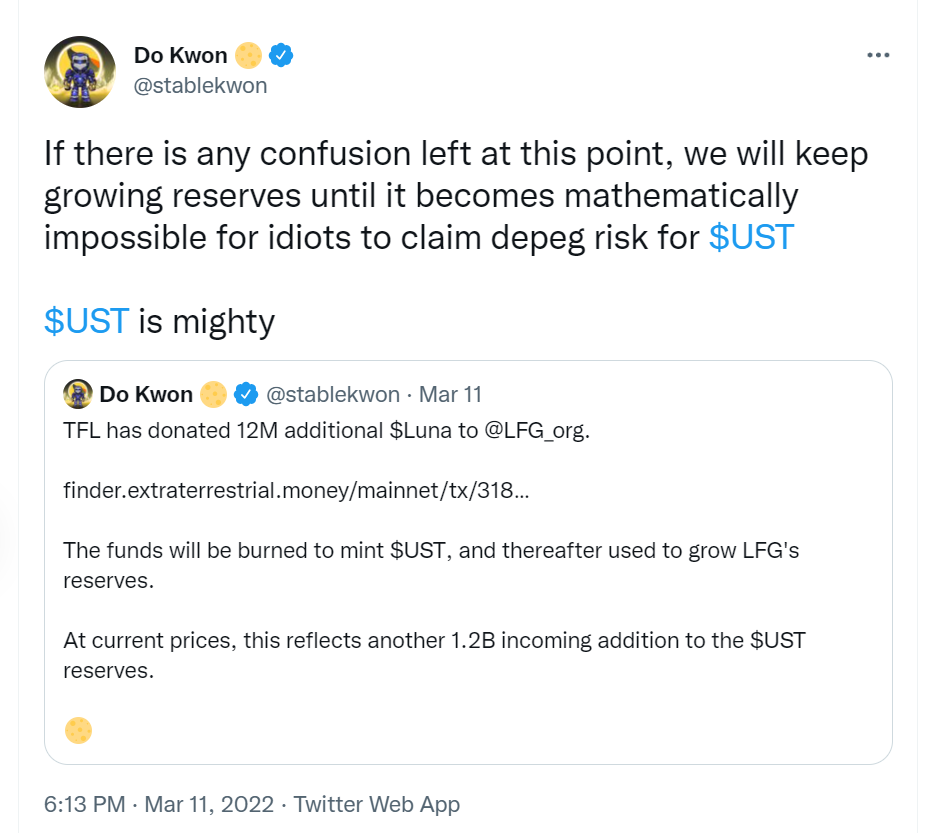Open the 6:13 PM Mar 11, 2022 timestamp

[x=159, y=805]
